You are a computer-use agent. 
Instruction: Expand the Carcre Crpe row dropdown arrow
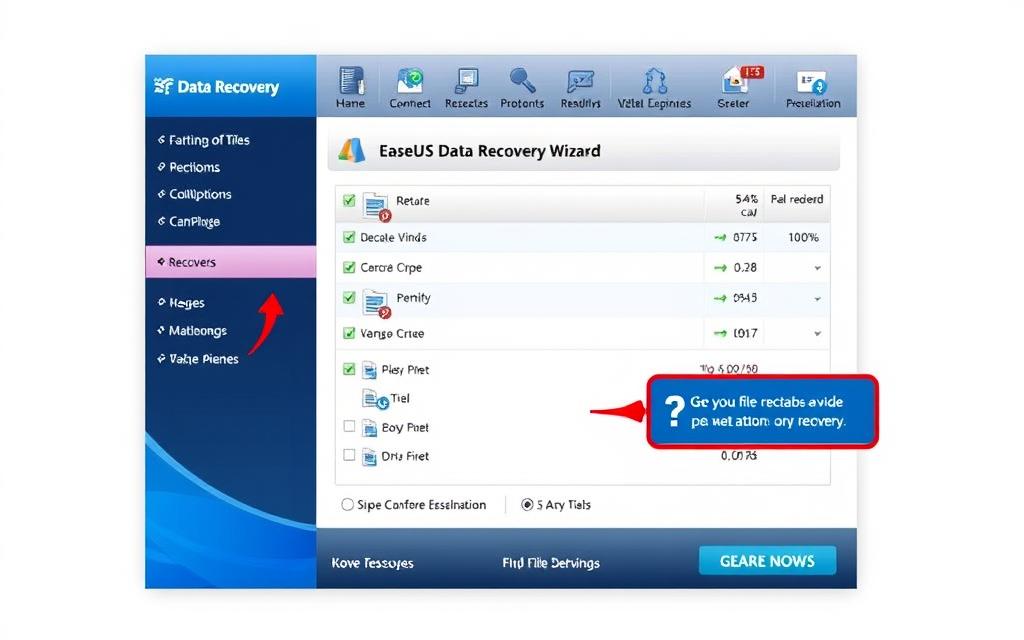(818, 268)
